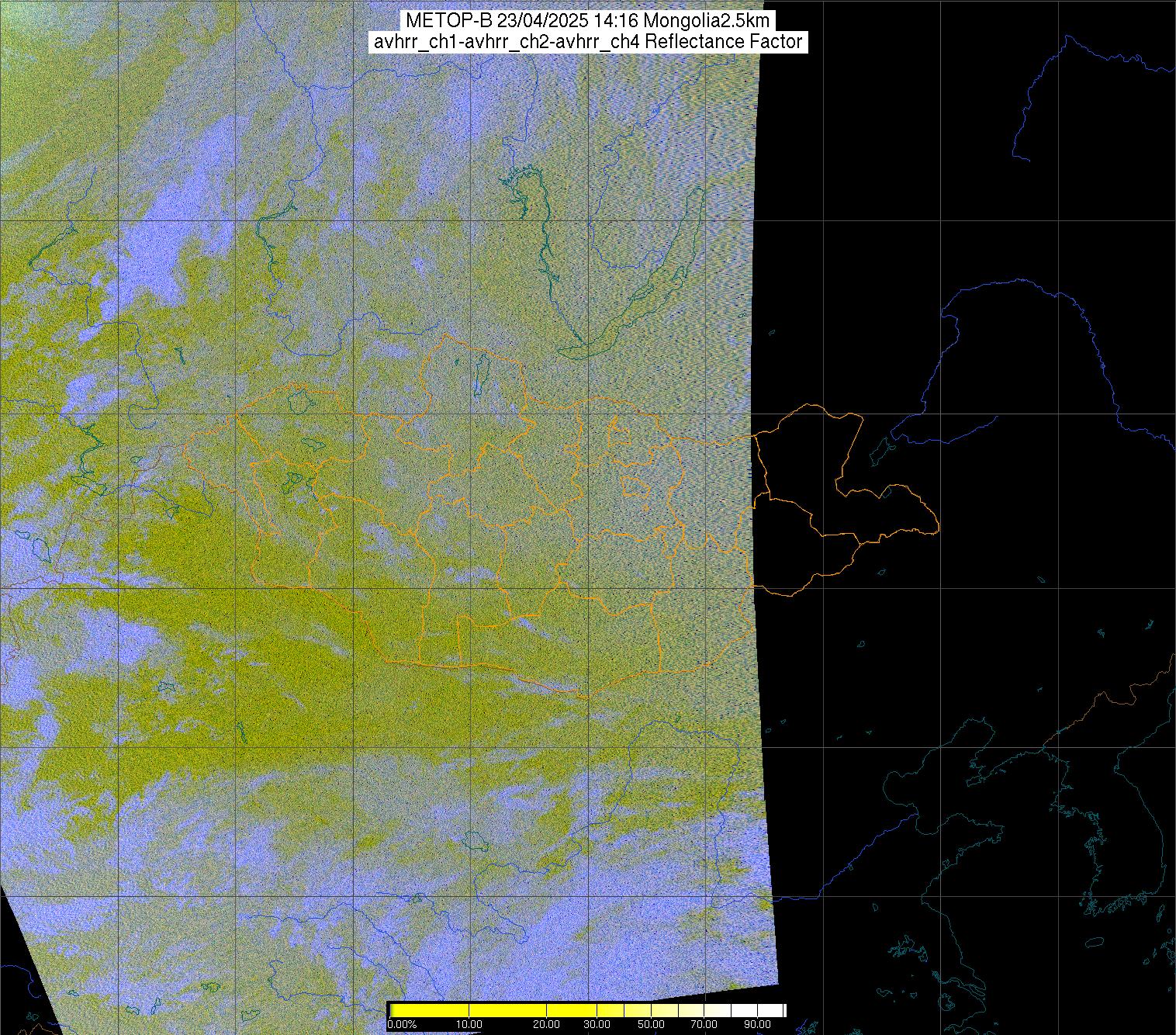
Task: Click the title "METOP-B 23/04/2025 14:16 Mongolia2.5km"
Action: click(587, 21)
